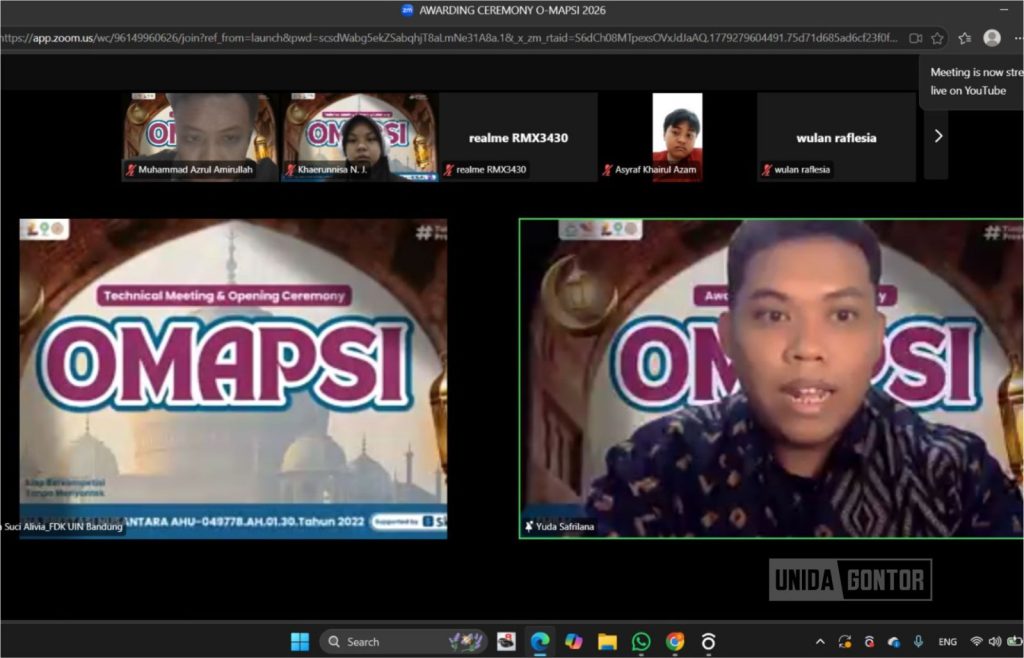This screenshot has height=658, width=1024.
Task: Click the AWARDING CEREMONY O-MAPSI 2026 window title
Action: [512, 10]
